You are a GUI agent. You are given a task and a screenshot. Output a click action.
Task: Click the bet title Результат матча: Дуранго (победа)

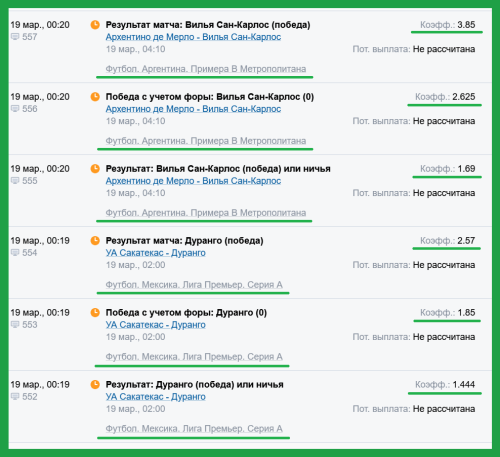pos(184,241)
